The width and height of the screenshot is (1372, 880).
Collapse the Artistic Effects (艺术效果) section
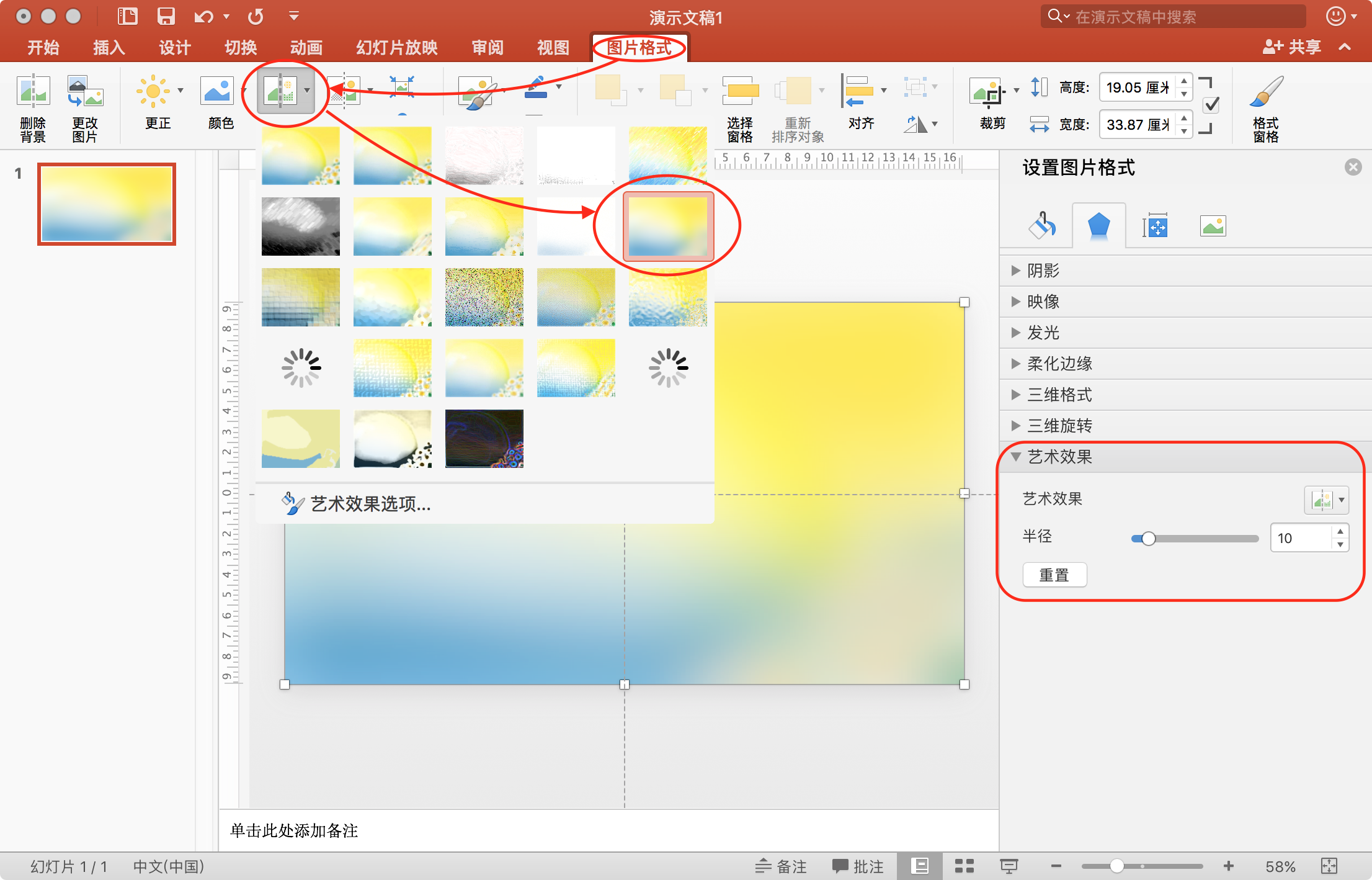tap(1059, 457)
